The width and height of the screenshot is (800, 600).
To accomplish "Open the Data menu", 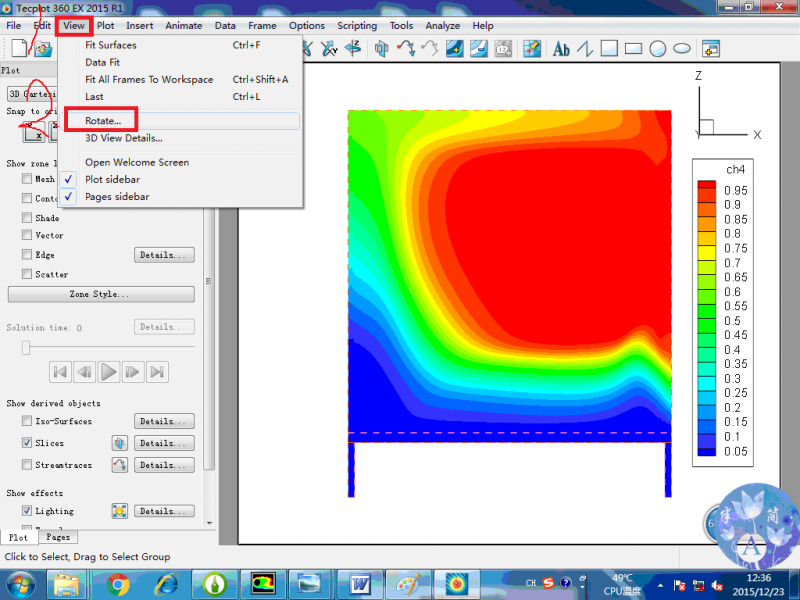I will pos(225,26).
